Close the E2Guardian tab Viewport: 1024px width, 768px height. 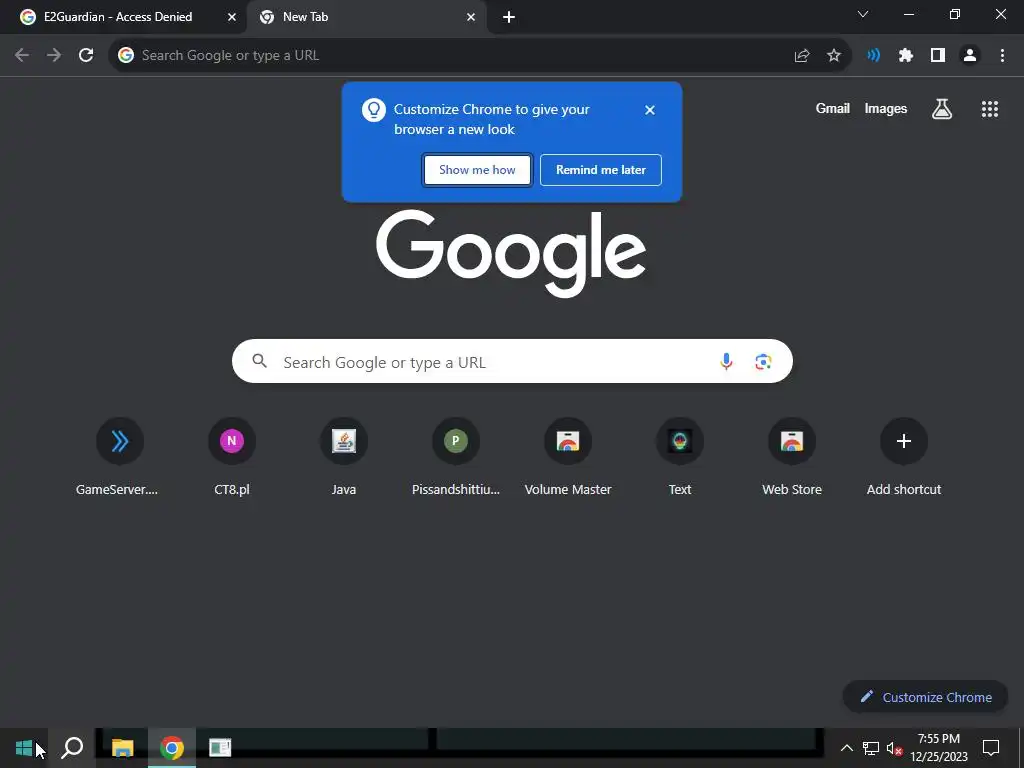(232, 17)
